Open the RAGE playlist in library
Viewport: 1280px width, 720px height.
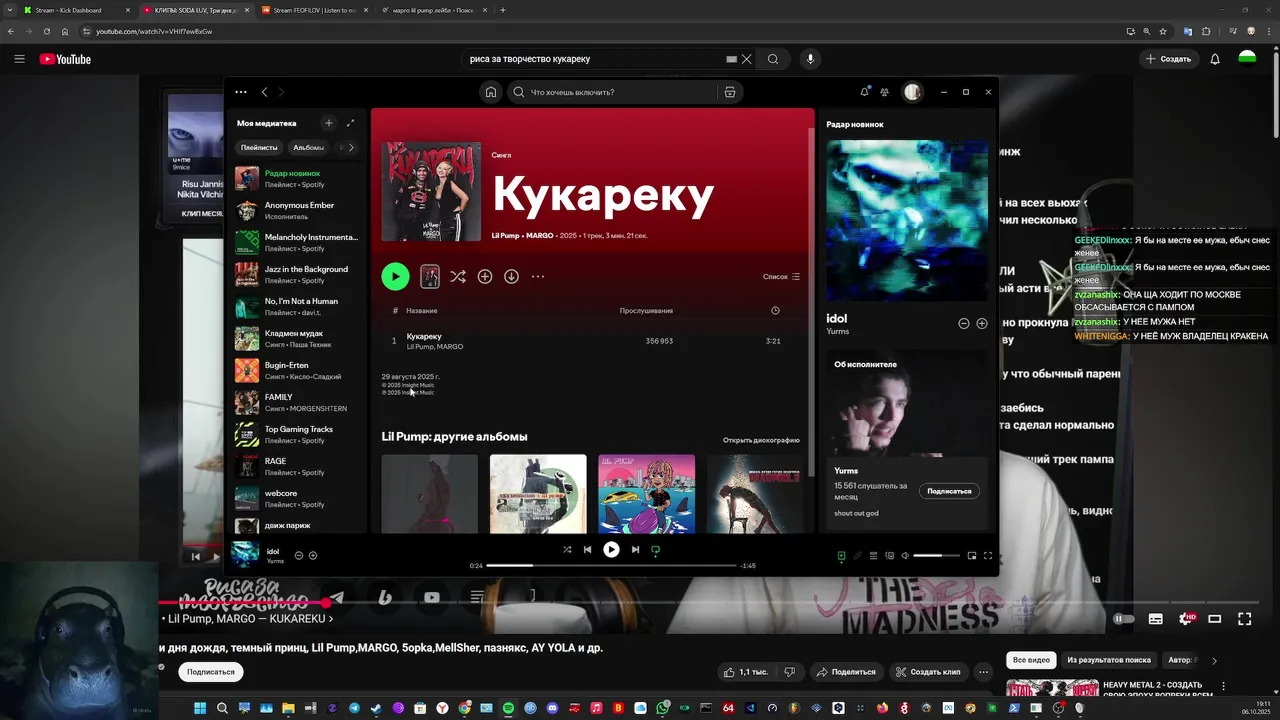[297, 466]
